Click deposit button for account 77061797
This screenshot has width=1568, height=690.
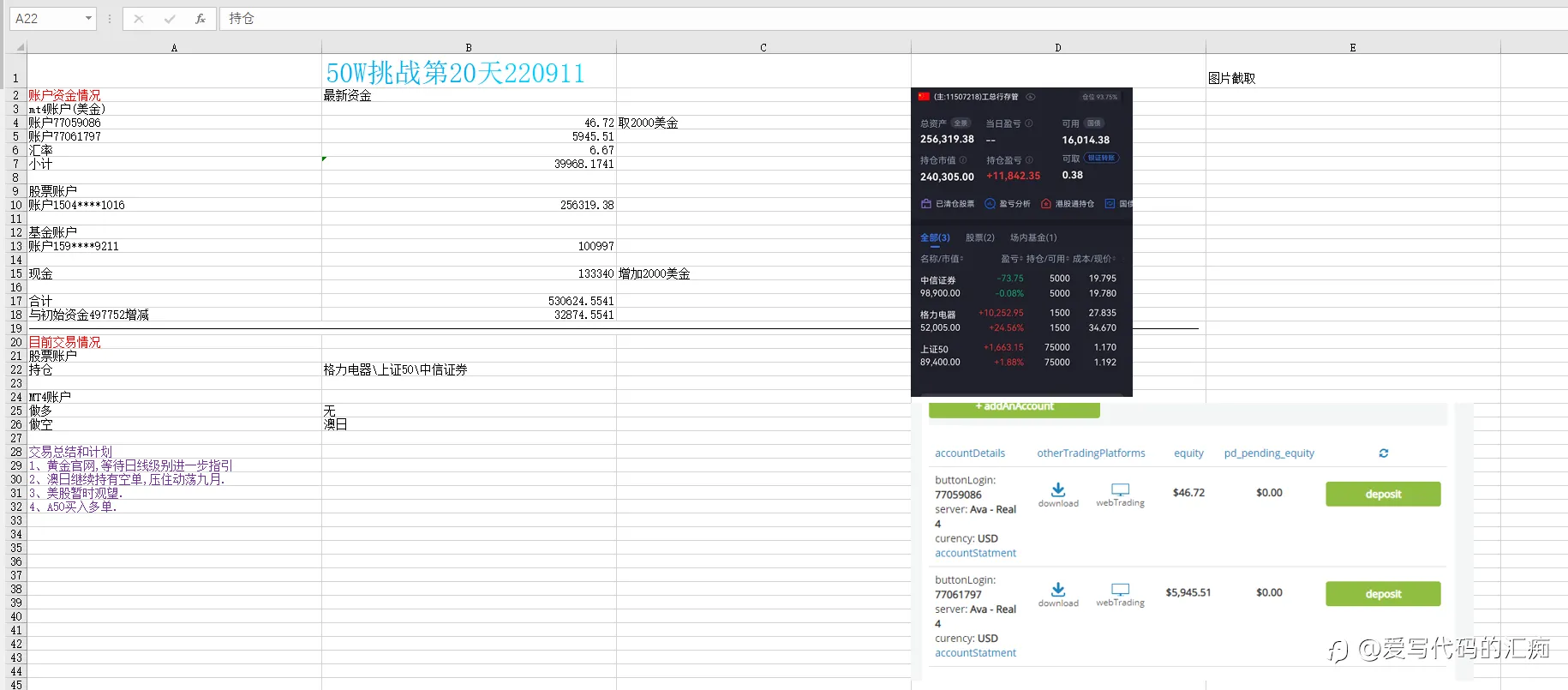tap(1383, 594)
